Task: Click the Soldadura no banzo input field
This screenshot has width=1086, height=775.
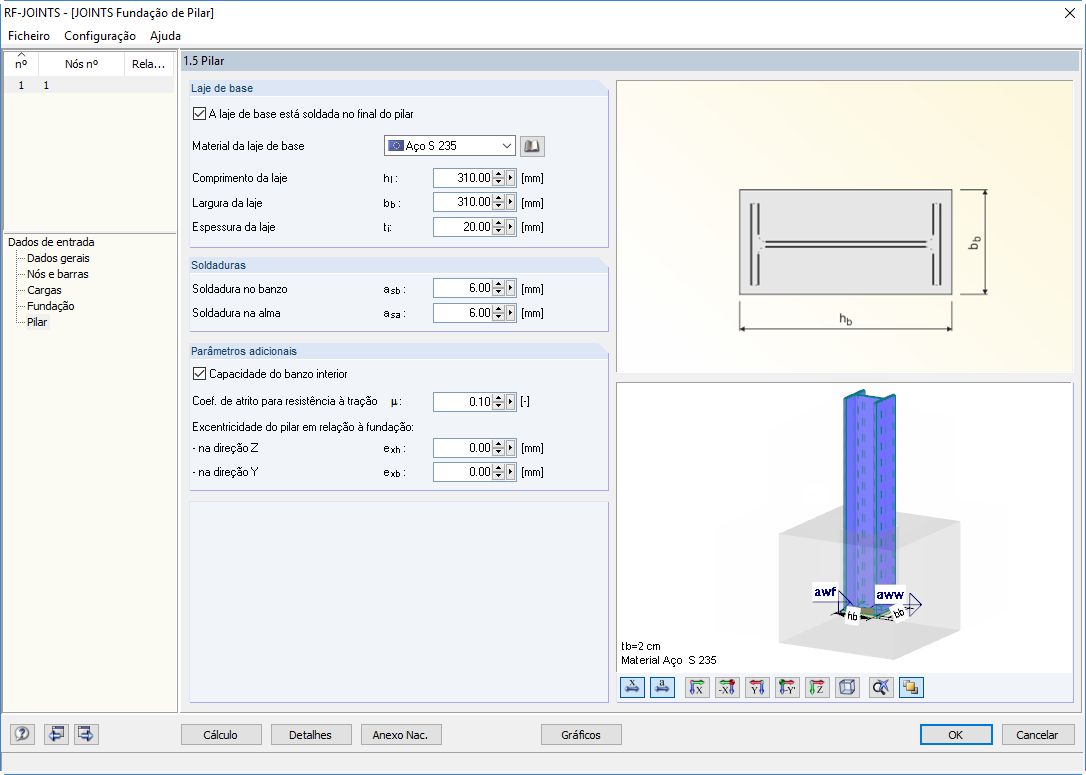Action: (463, 288)
